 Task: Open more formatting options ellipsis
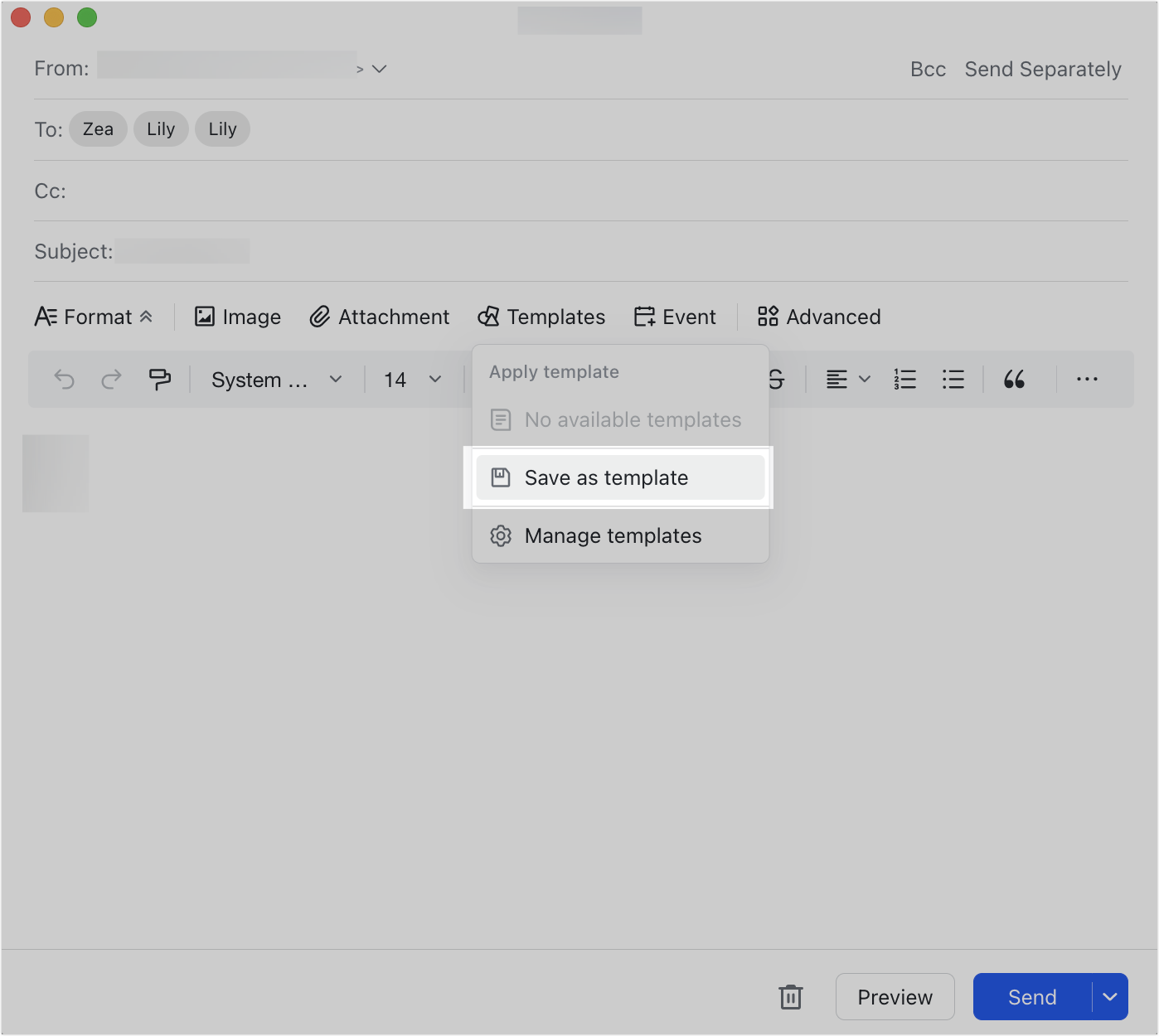[1087, 380]
